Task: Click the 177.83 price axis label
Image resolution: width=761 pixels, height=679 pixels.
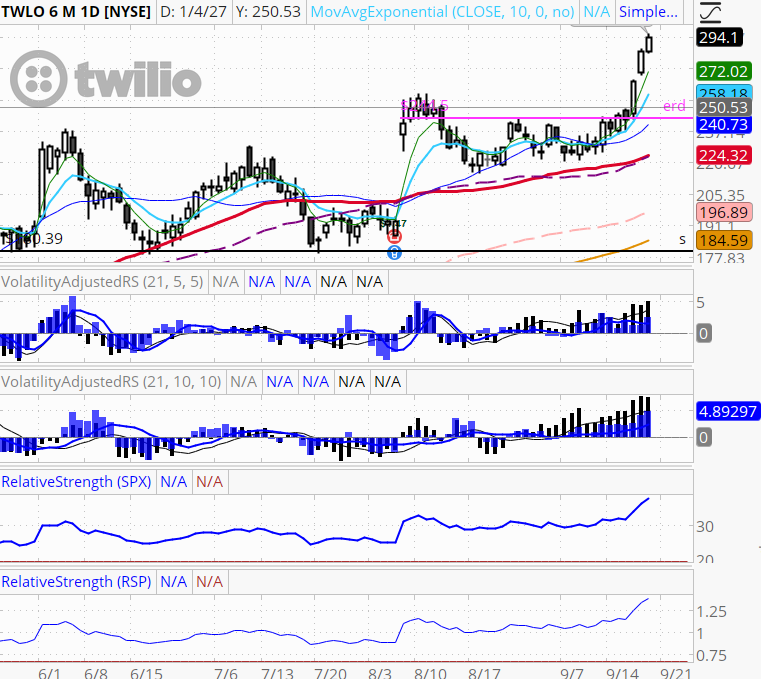Action: point(720,258)
